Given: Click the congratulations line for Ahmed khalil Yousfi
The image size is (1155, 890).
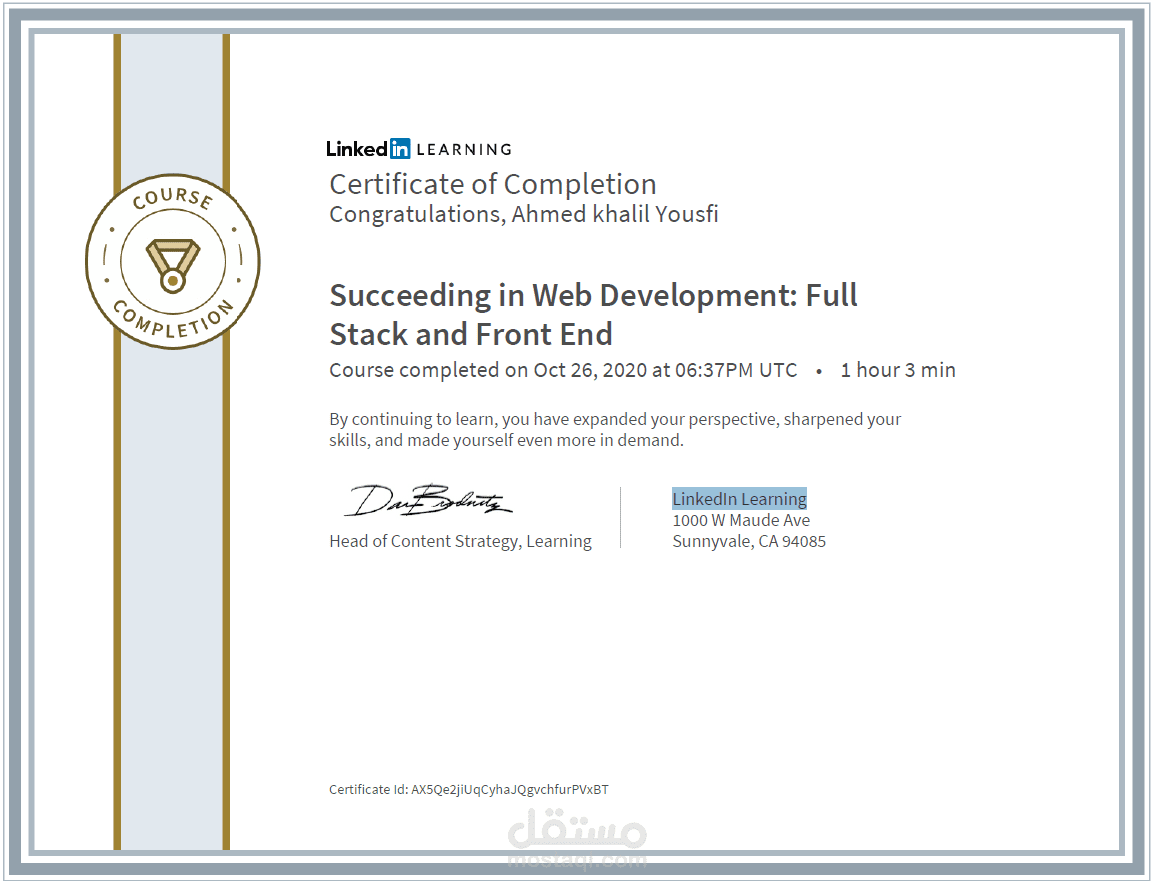Looking at the screenshot, I should click(524, 213).
